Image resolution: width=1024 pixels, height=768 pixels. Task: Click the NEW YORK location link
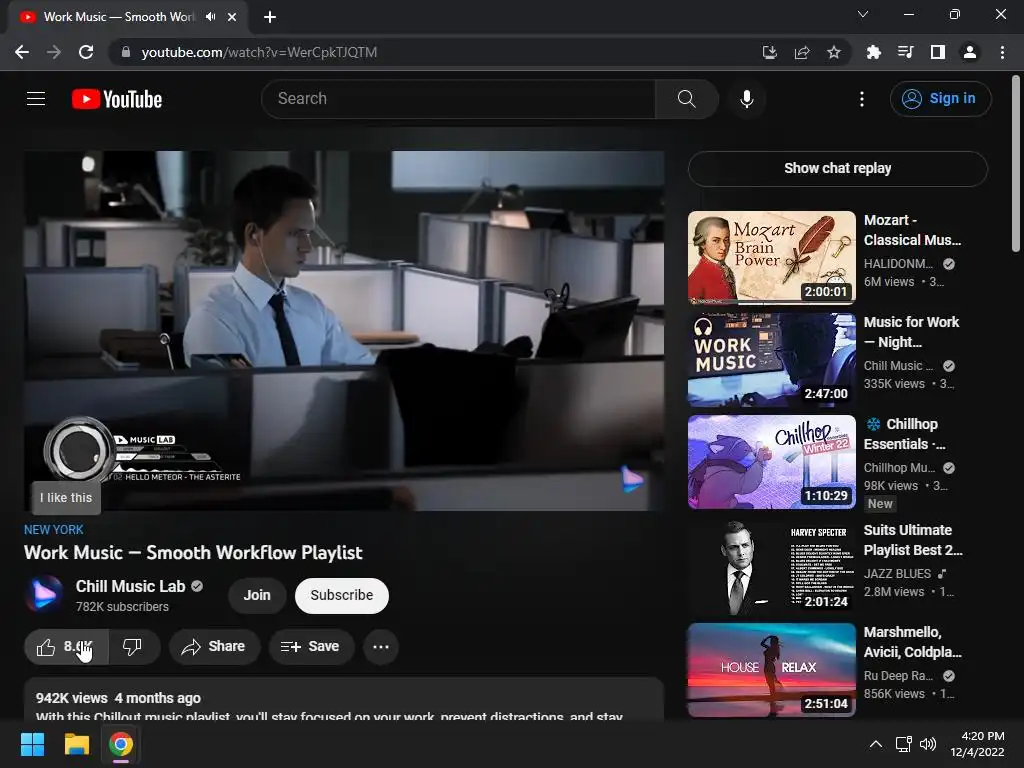coord(54,530)
